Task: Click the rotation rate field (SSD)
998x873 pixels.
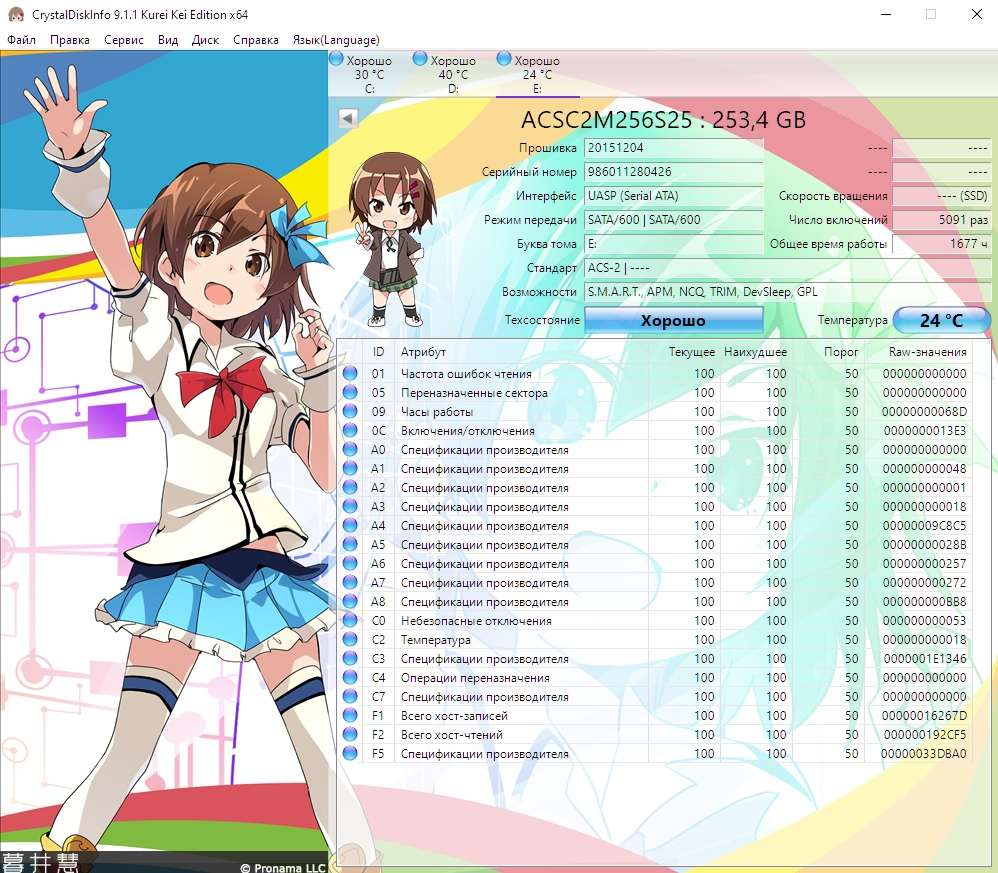Action: click(941, 196)
